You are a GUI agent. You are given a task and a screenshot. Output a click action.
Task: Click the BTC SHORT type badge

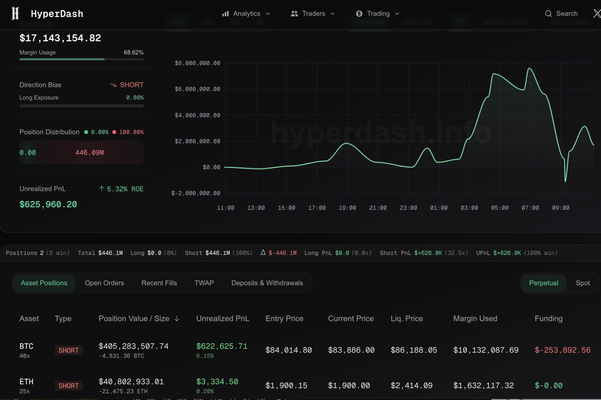coord(68,350)
